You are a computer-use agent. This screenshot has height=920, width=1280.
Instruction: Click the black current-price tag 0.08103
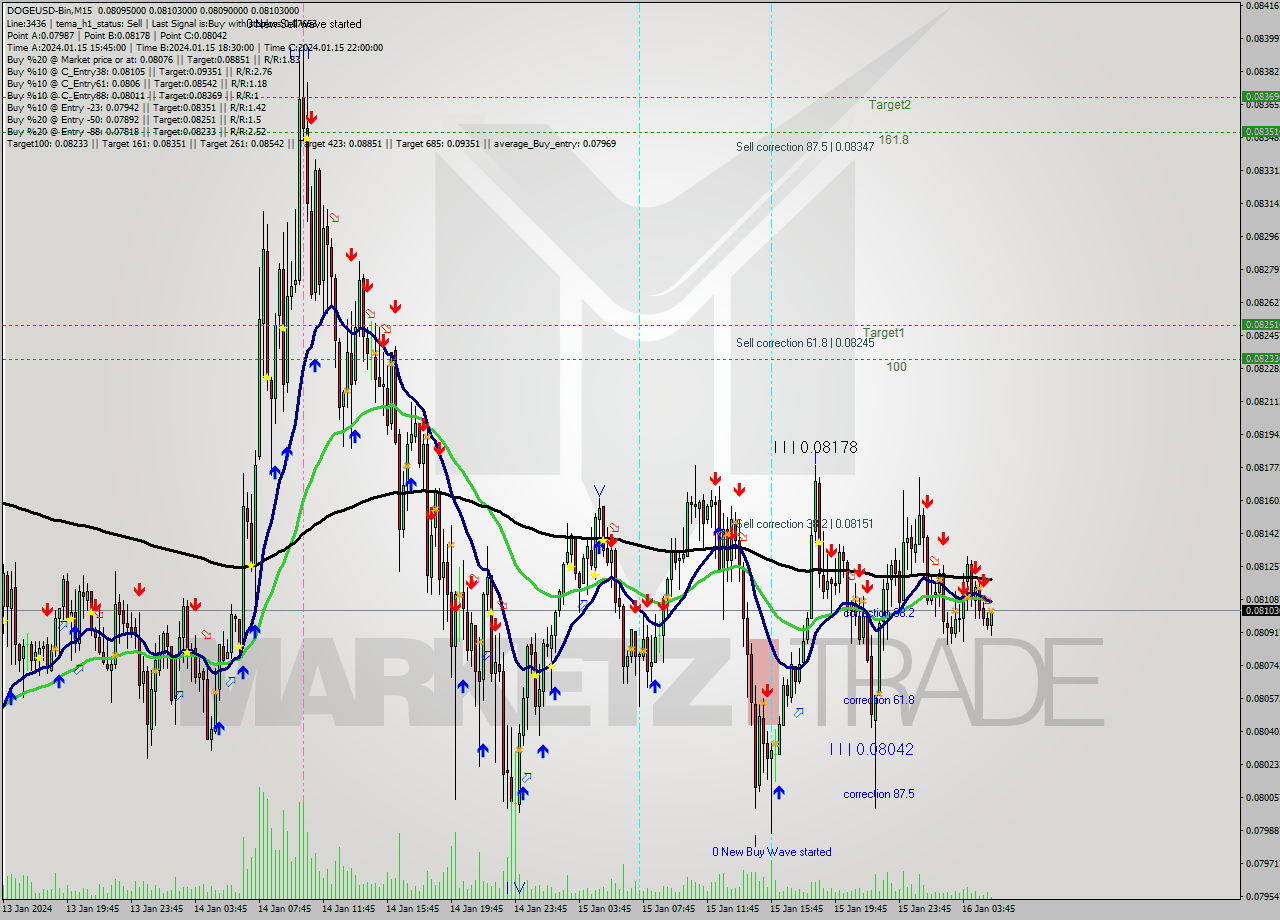tap(1260, 610)
